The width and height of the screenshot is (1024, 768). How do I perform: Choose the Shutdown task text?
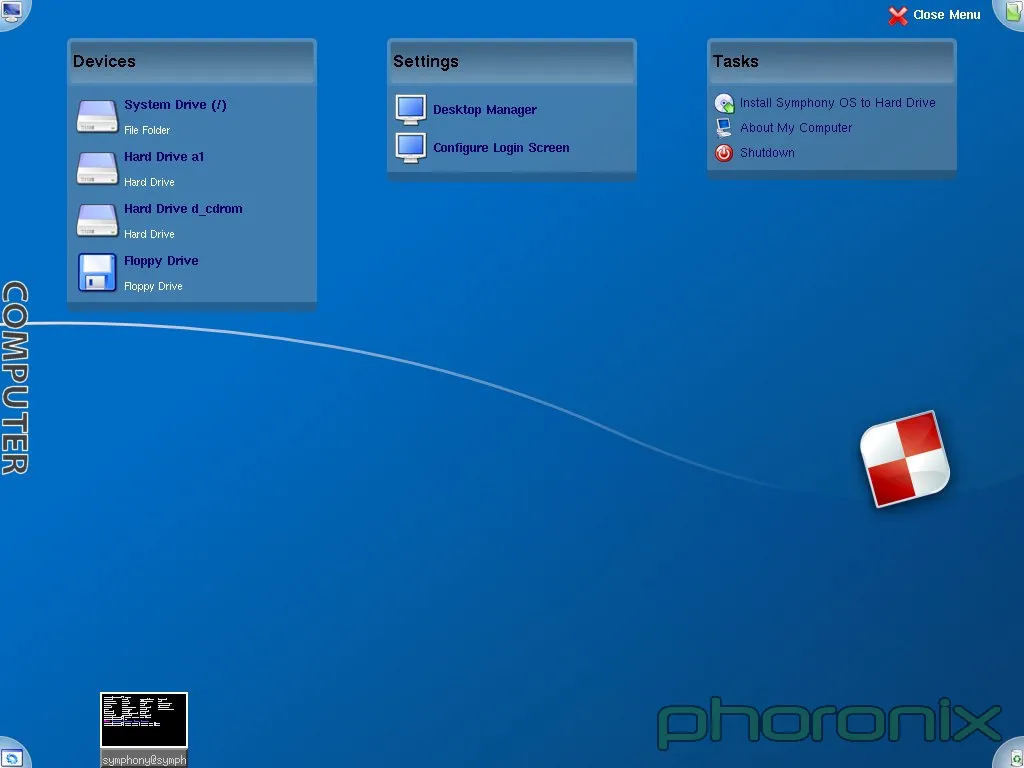point(767,152)
